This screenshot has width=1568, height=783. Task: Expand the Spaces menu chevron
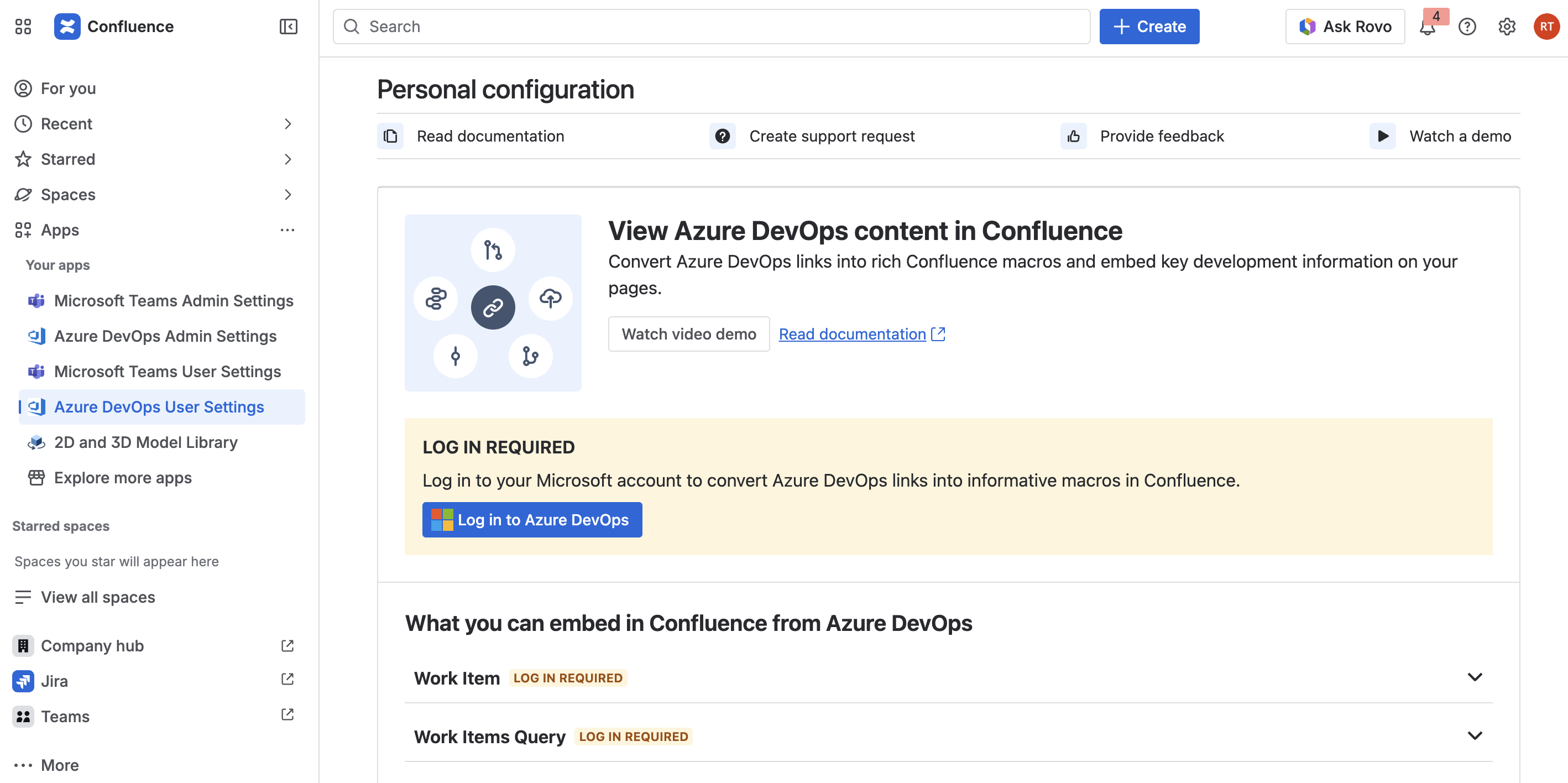point(288,194)
